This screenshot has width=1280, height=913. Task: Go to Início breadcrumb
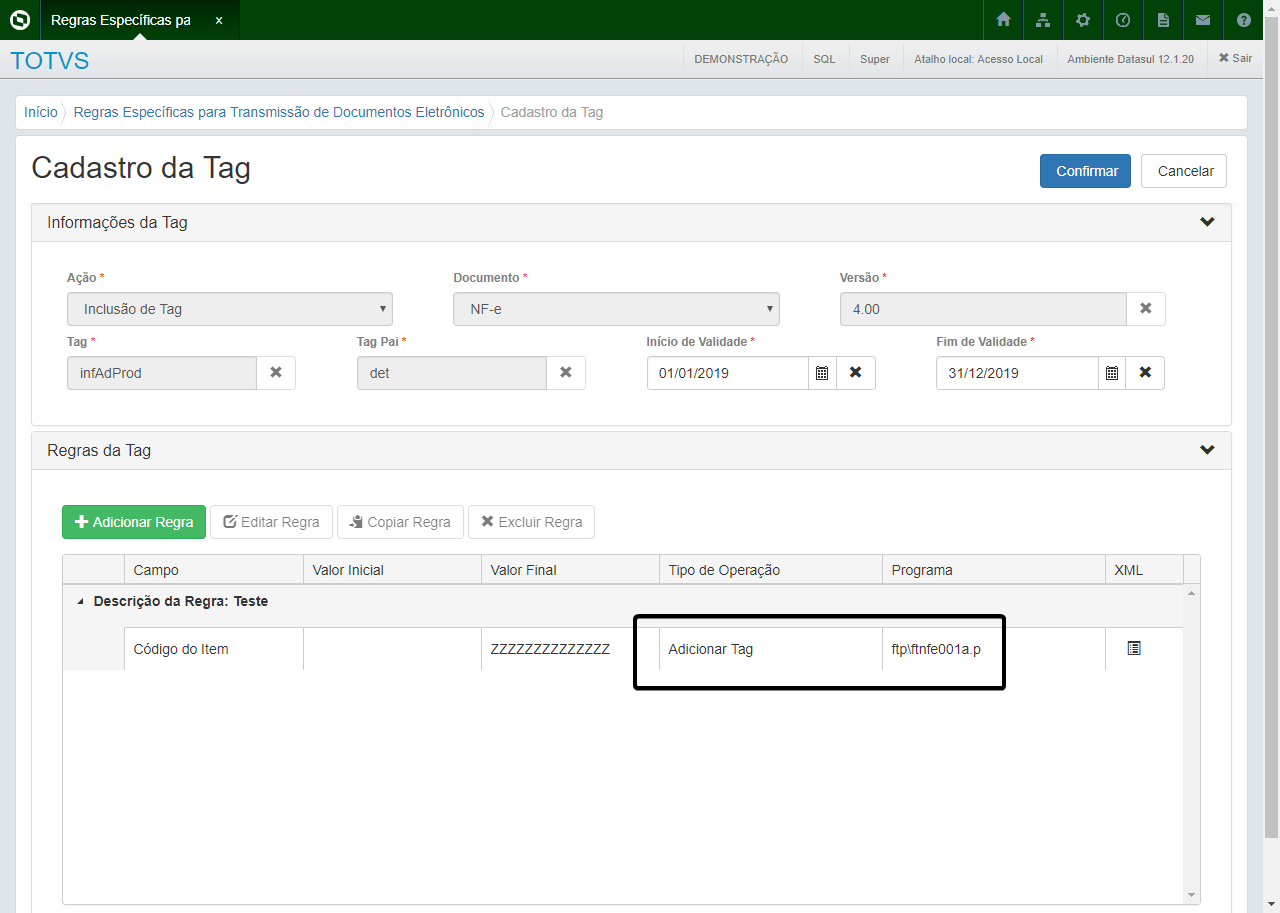pos(41,112)
